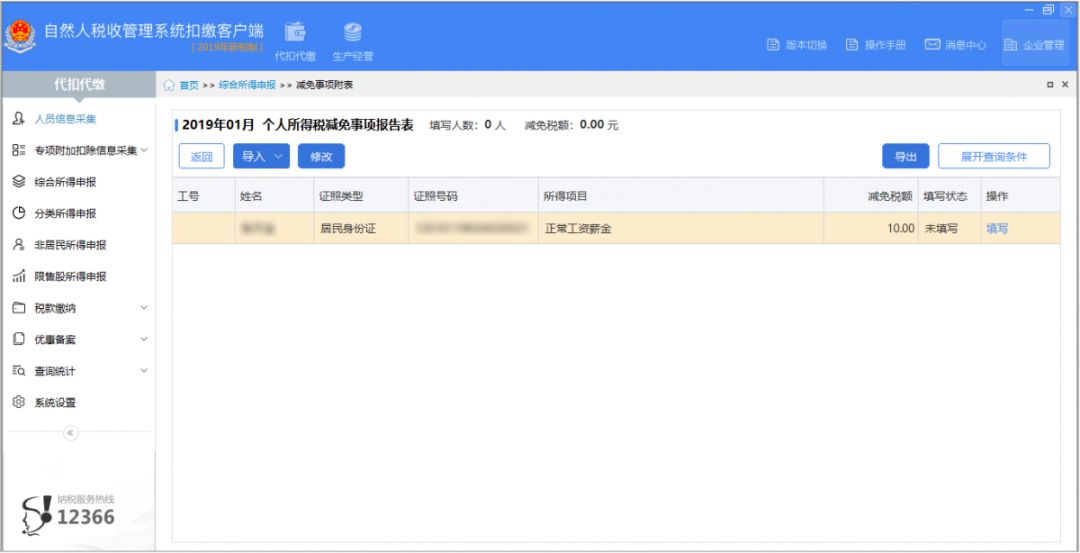This screenshot has height=553, width=1080.
Task: Open 企业管理 in the header
Action: point(1035,45)
